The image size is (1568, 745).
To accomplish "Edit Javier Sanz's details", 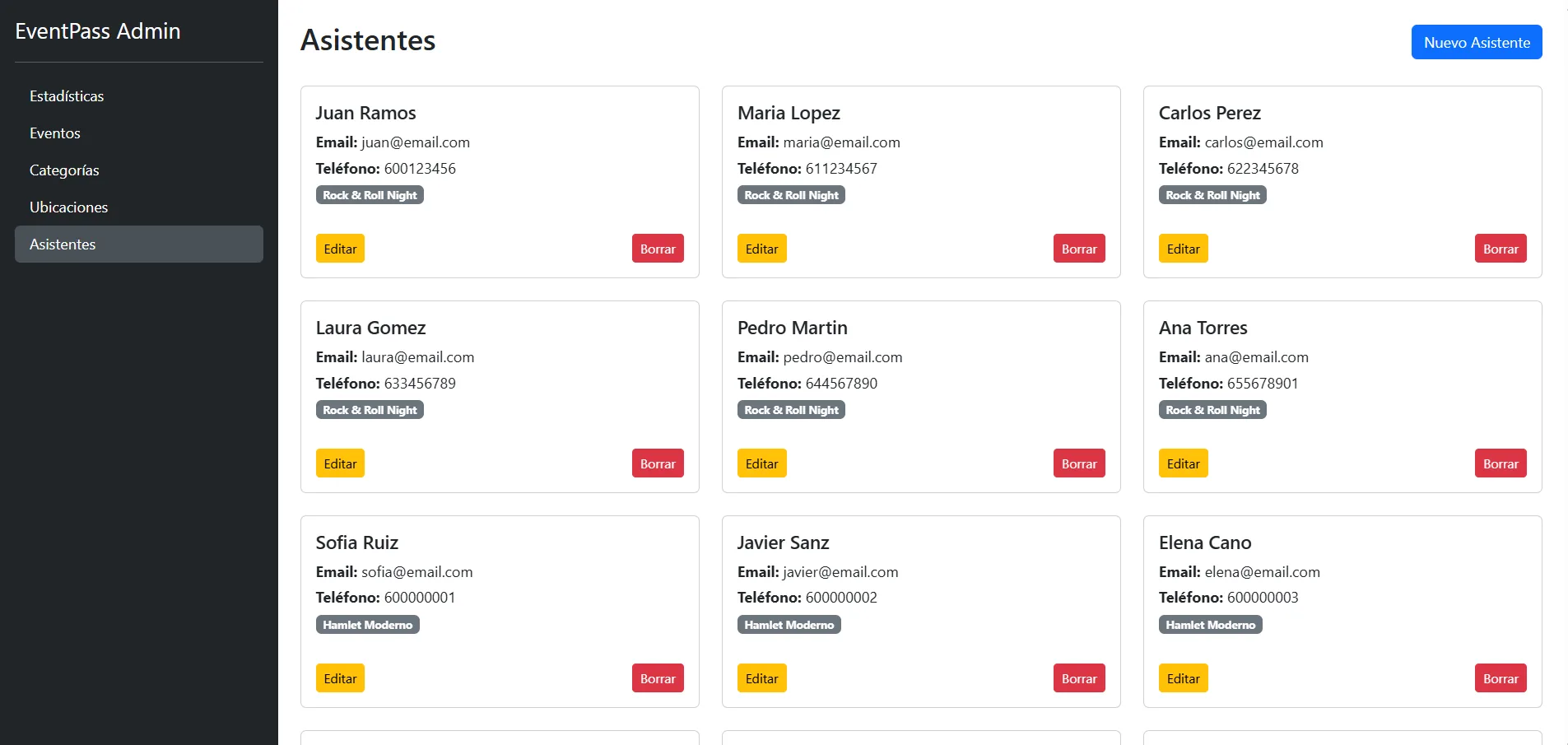I will pos(761,678).
